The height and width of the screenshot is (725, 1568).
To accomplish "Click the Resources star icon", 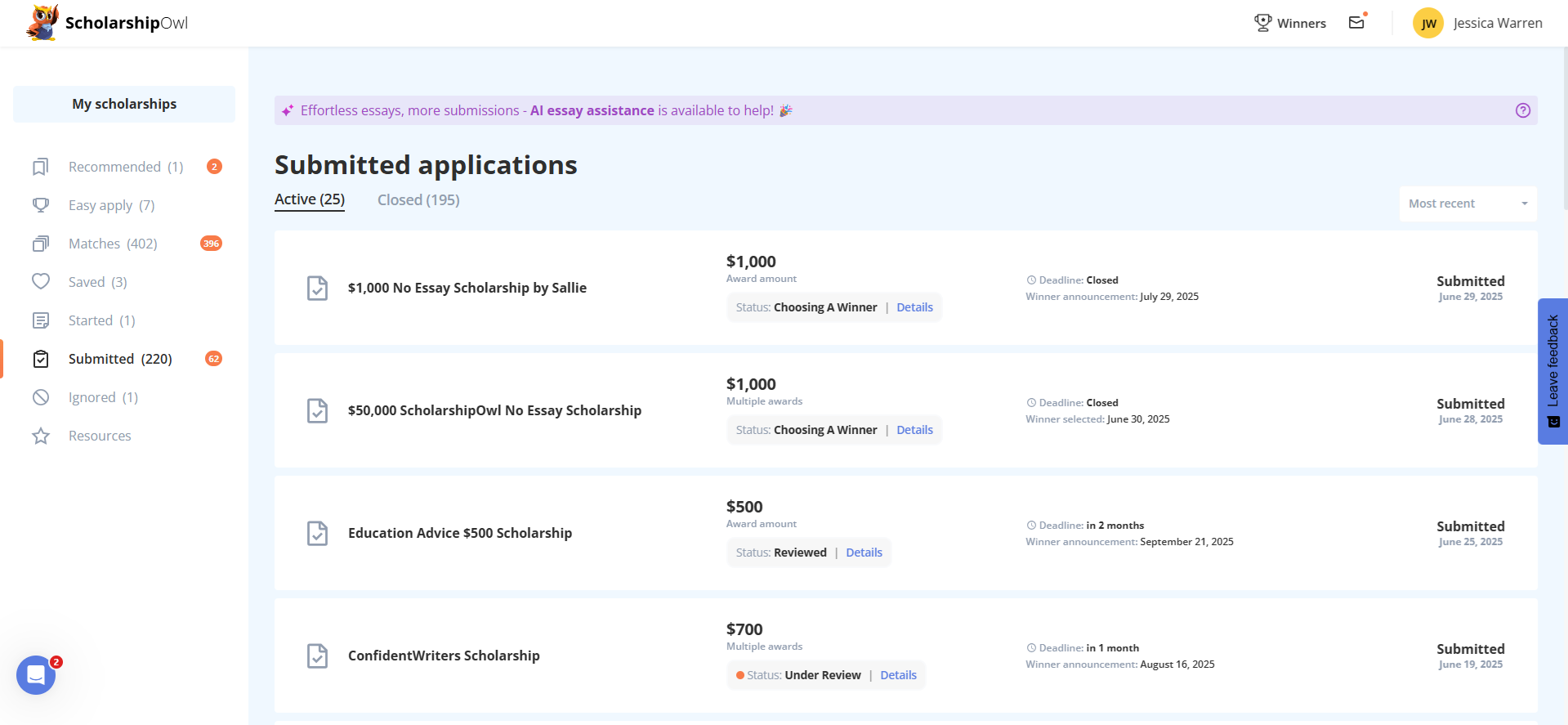I will (x=41, y=436).
